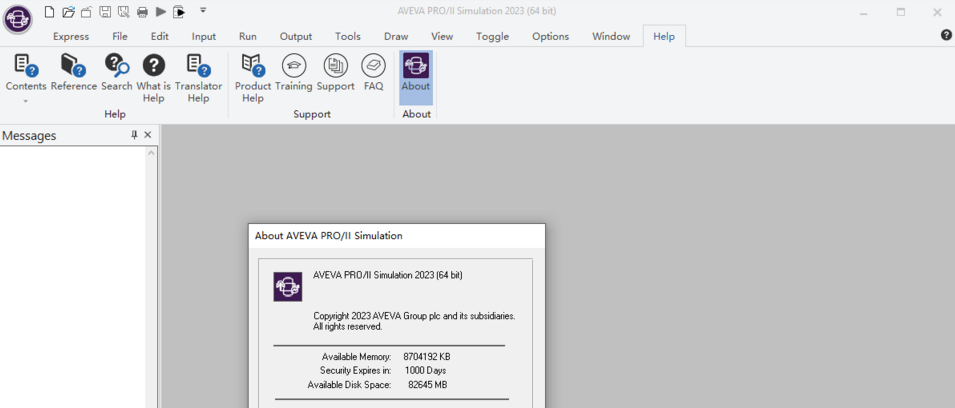The width and height of the screenshot is (955, 408).
Task: Open the Tools tab
Action: pyautogui.click(x=348, y=37)
